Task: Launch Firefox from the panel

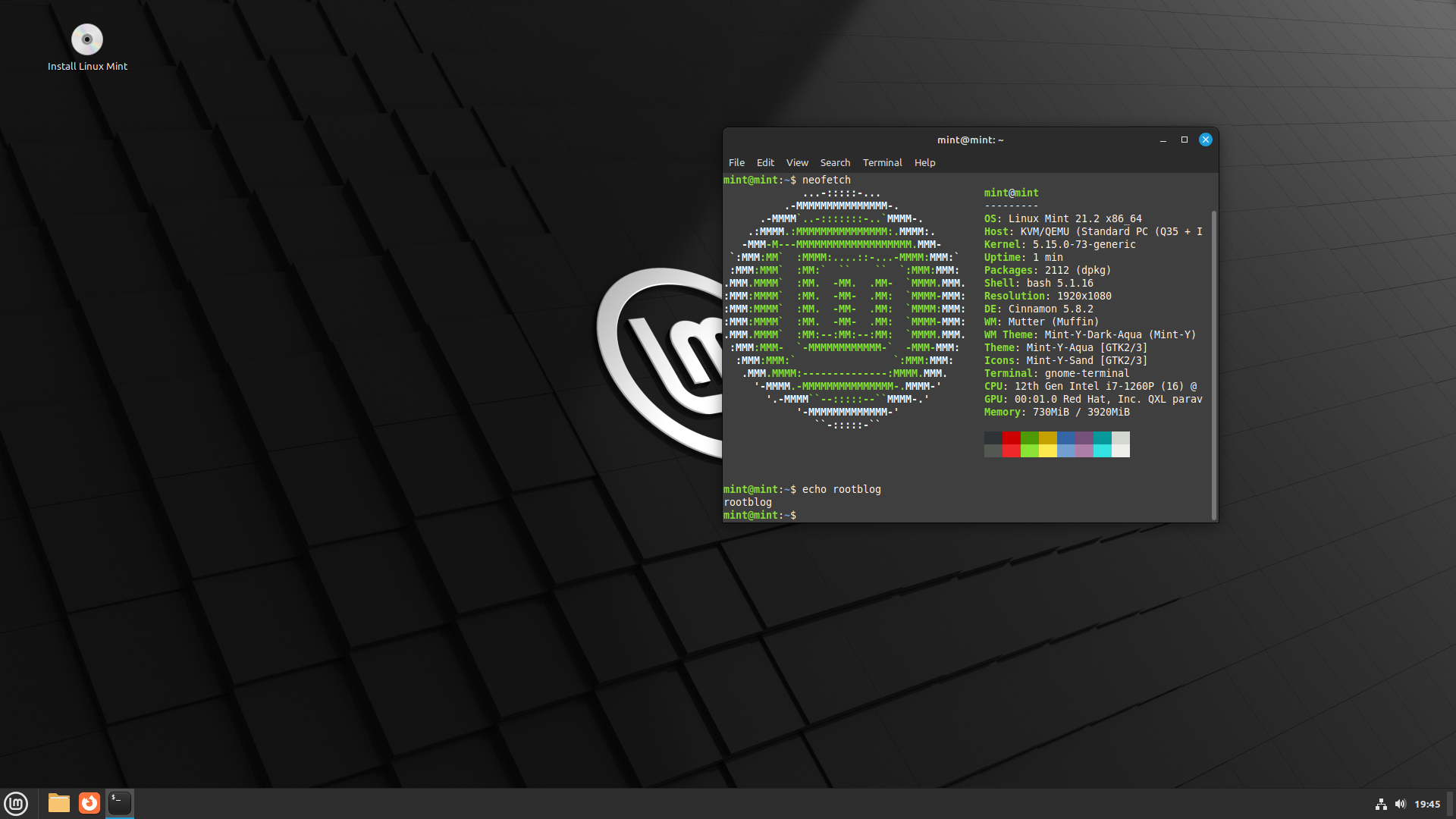Action: (89, 803)
